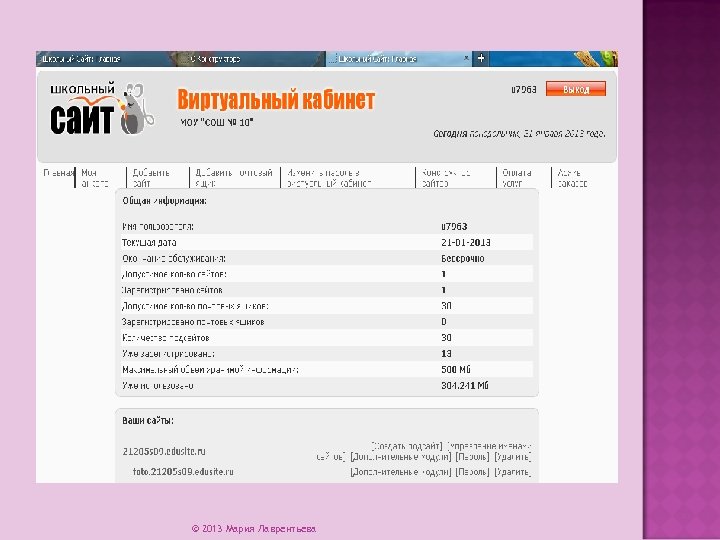Viewport: 720px width, 540px height.
Task: Click Удалить link for foto.21205s09.edusite.ru
Action: 513,472
